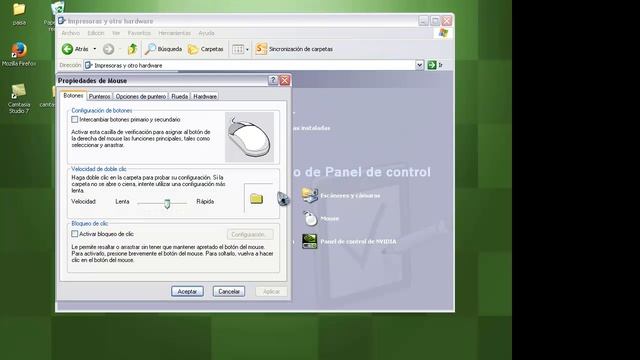Viewport: 640px width, 360px height.
Task: Expand the Vistas dropdown arrow
Action: pyautogui.click(x=247, y=50)
